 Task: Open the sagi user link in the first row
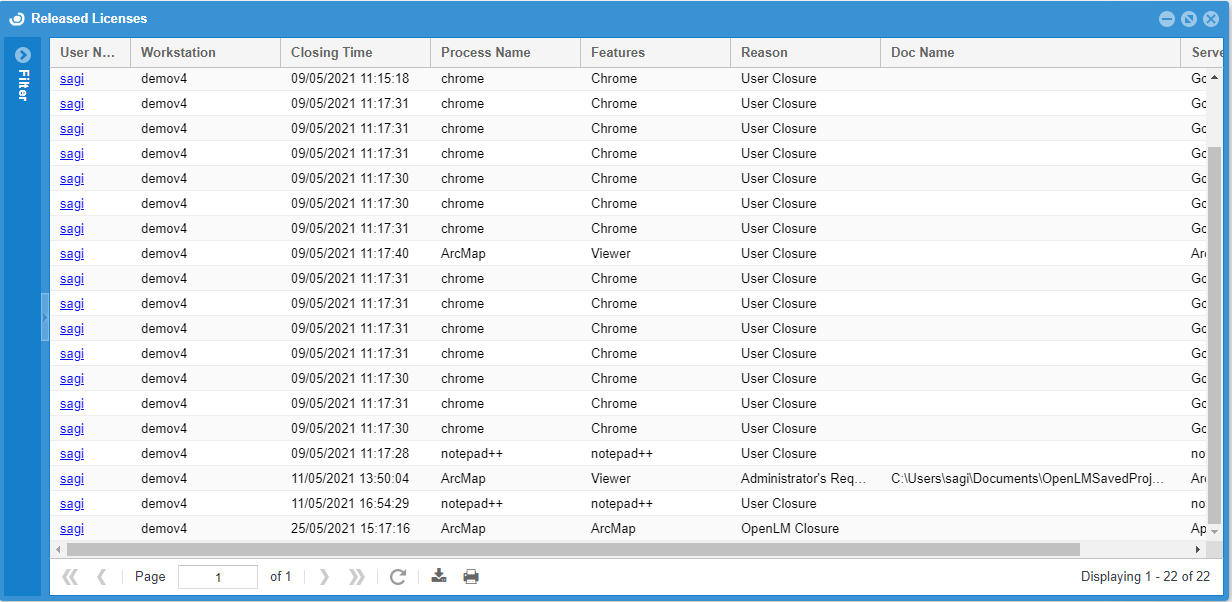coord(72,79)
